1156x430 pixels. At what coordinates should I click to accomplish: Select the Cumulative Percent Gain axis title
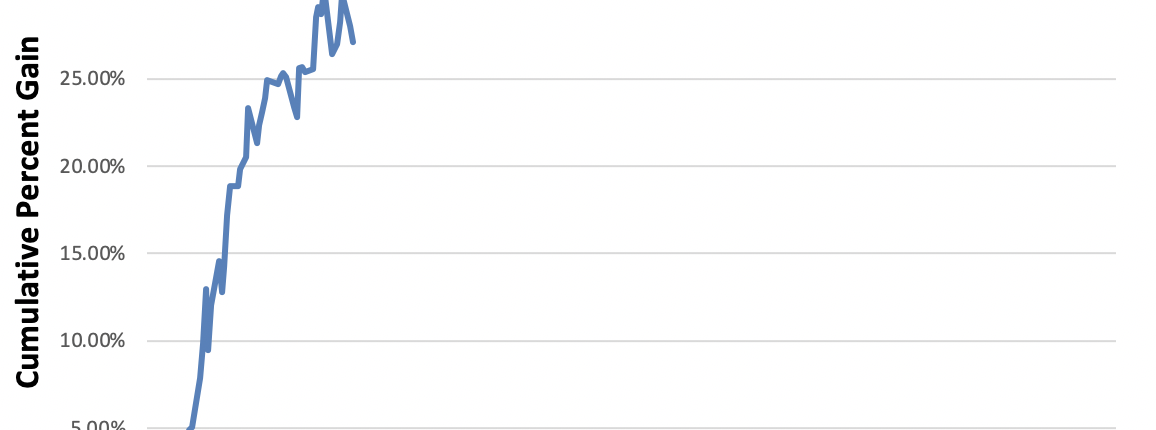(28, 212)
